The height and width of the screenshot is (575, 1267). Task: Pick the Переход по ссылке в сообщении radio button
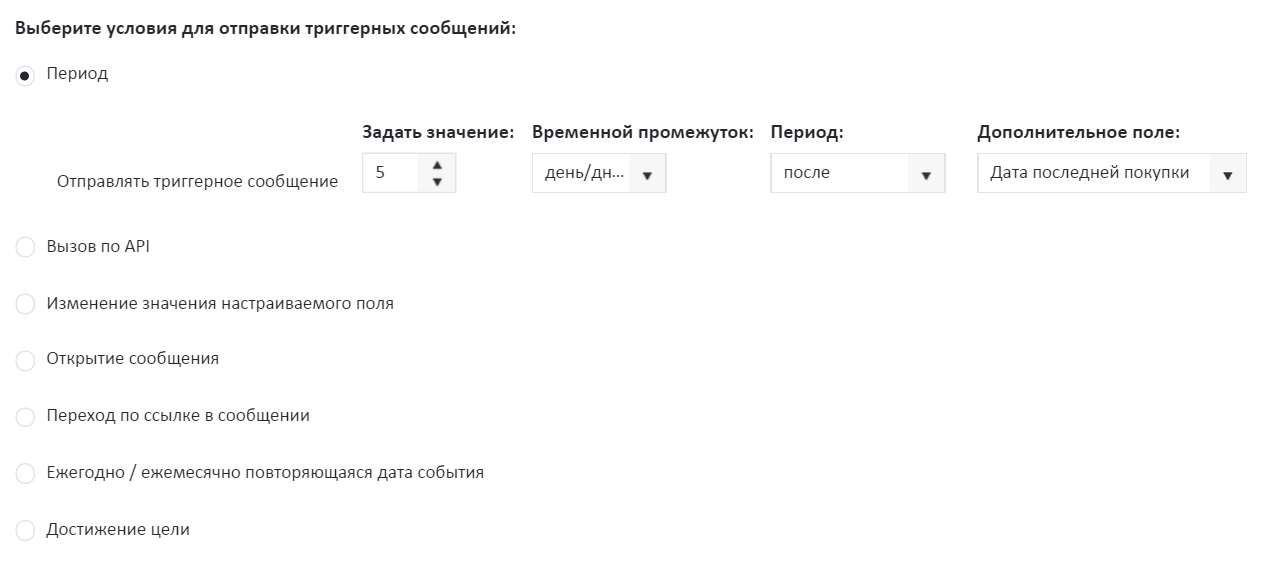[25, 417]
